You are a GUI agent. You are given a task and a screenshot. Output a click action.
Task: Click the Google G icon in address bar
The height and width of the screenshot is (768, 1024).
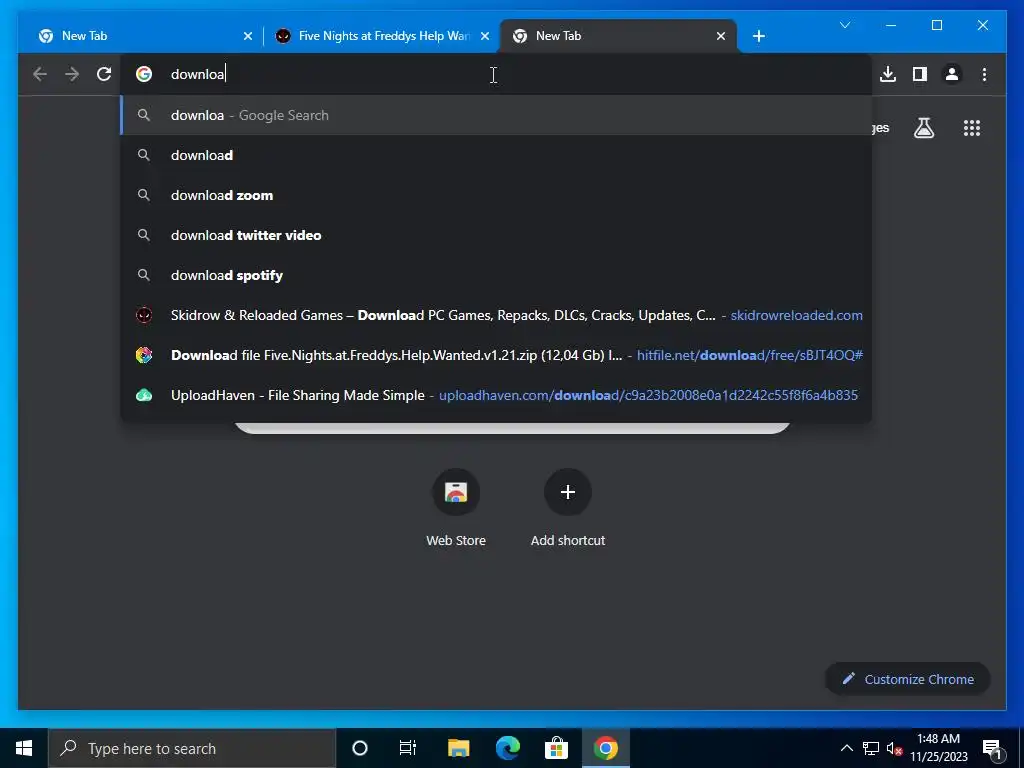[x=144, y=74]
